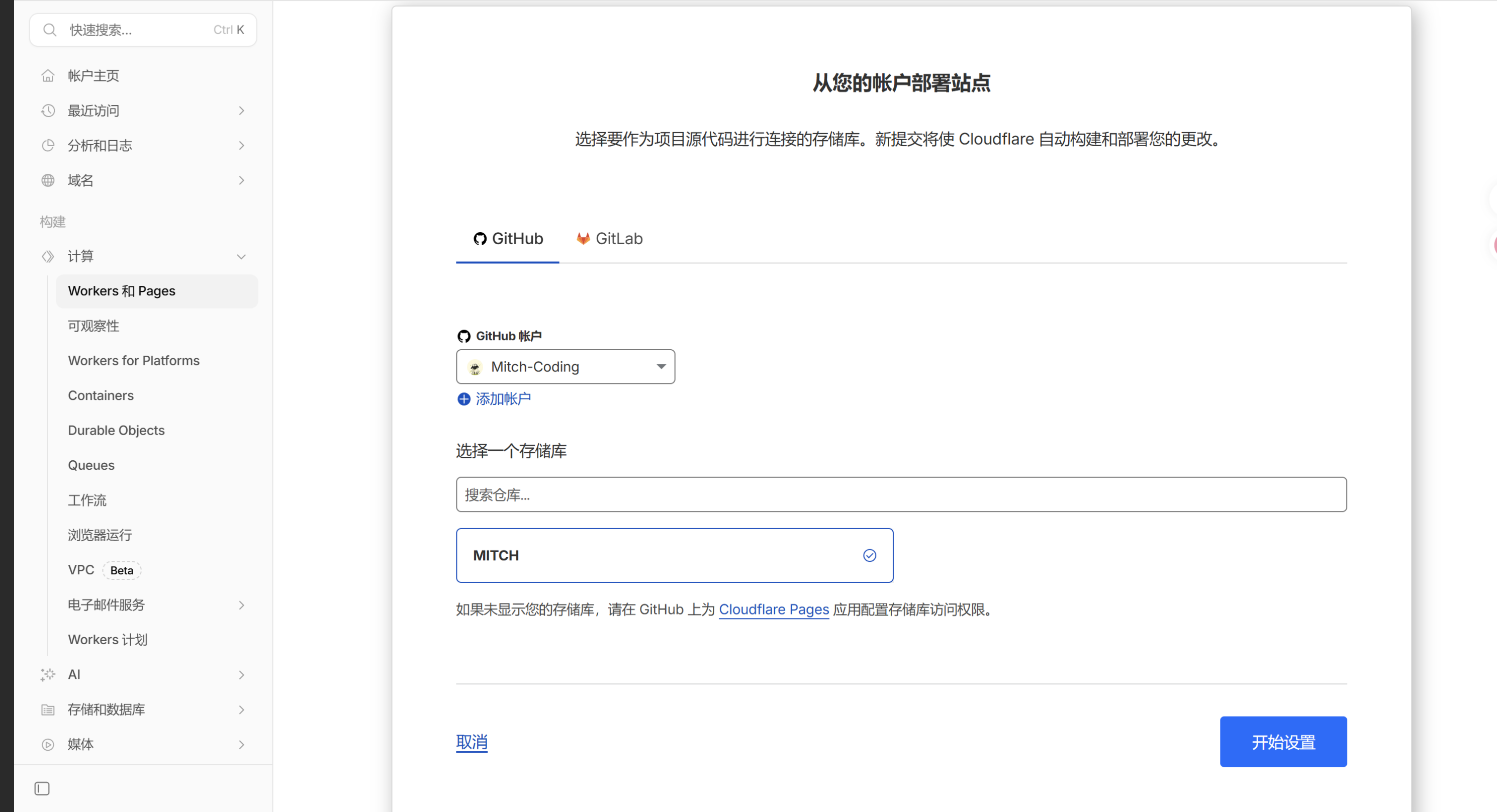Select the MITCH repository card
This screenshot has height=812, width=1497.
point(675,555)
